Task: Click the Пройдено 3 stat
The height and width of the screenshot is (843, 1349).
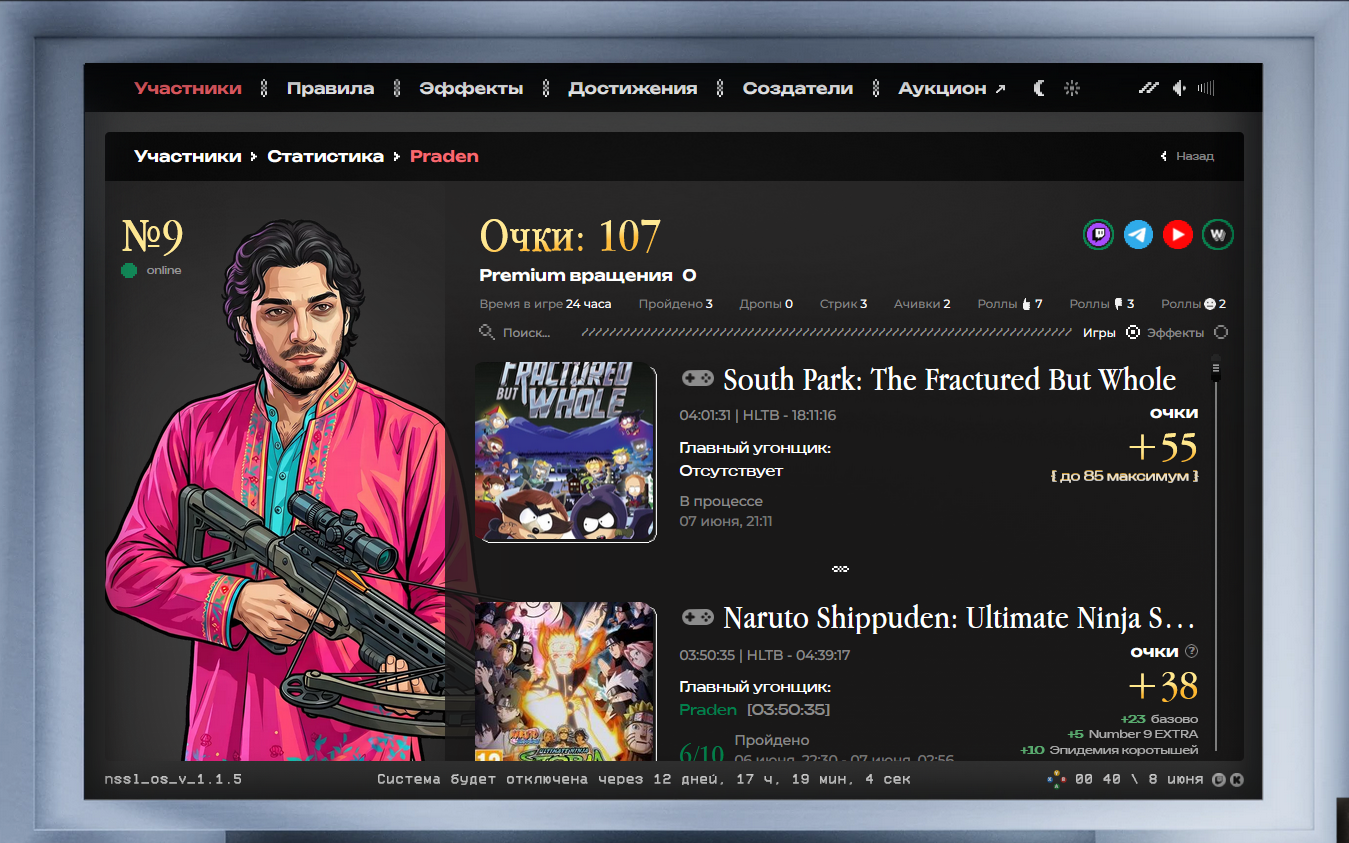Action: [676, 304]
